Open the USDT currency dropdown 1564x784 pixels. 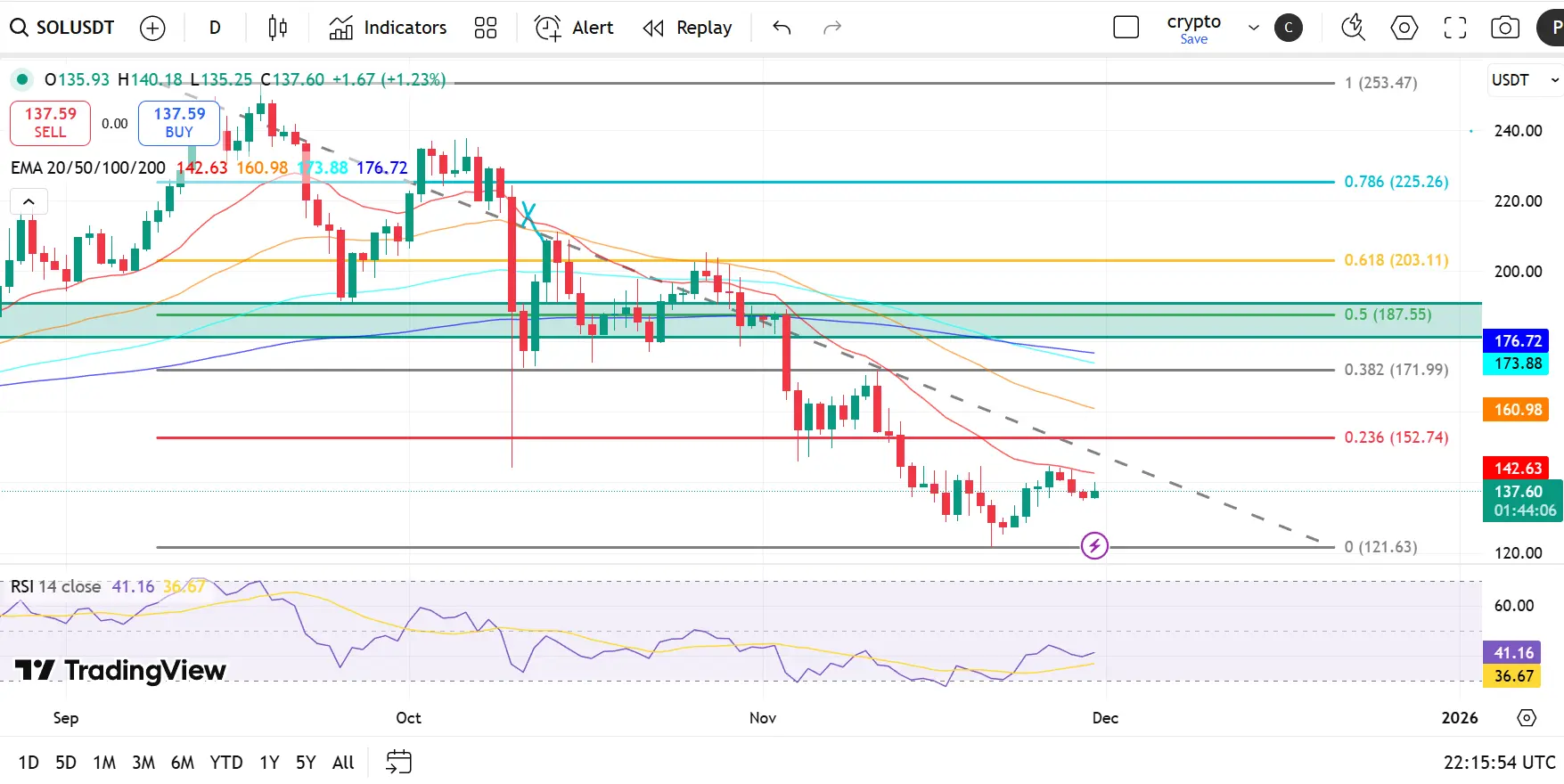[x=1525, y=80]
